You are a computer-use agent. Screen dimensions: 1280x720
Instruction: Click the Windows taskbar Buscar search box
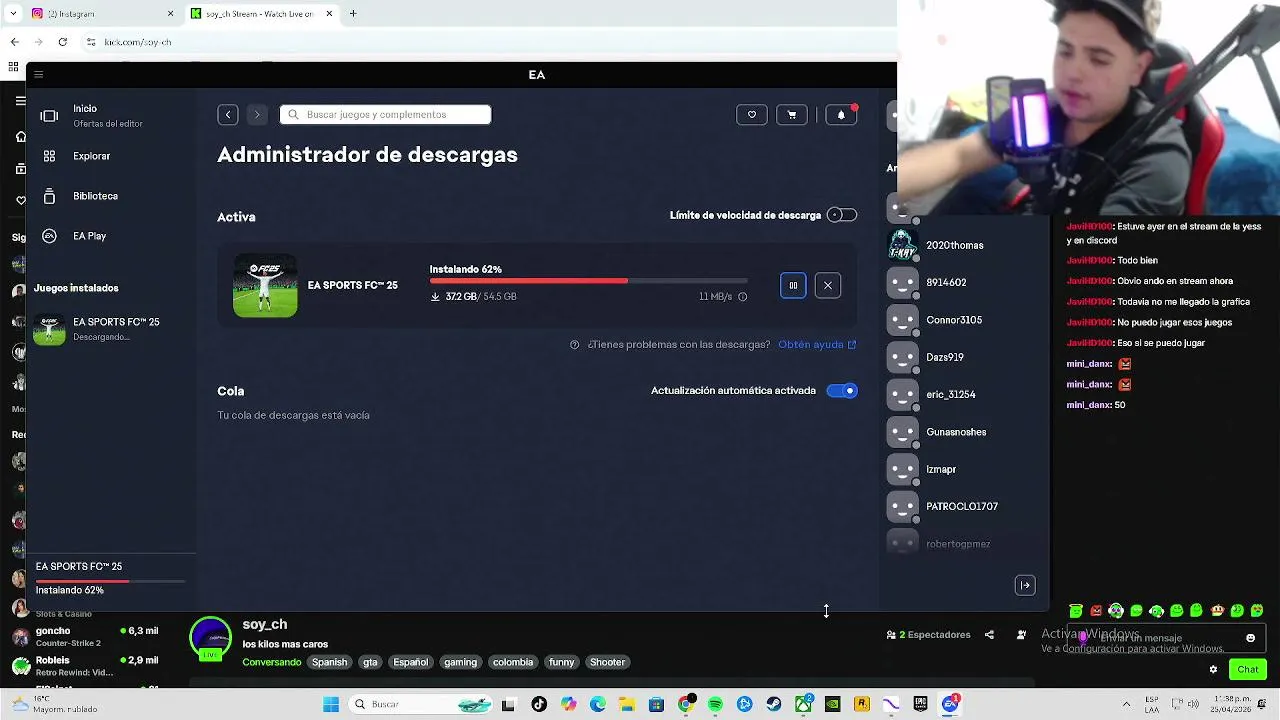click(x=422, y=704)
